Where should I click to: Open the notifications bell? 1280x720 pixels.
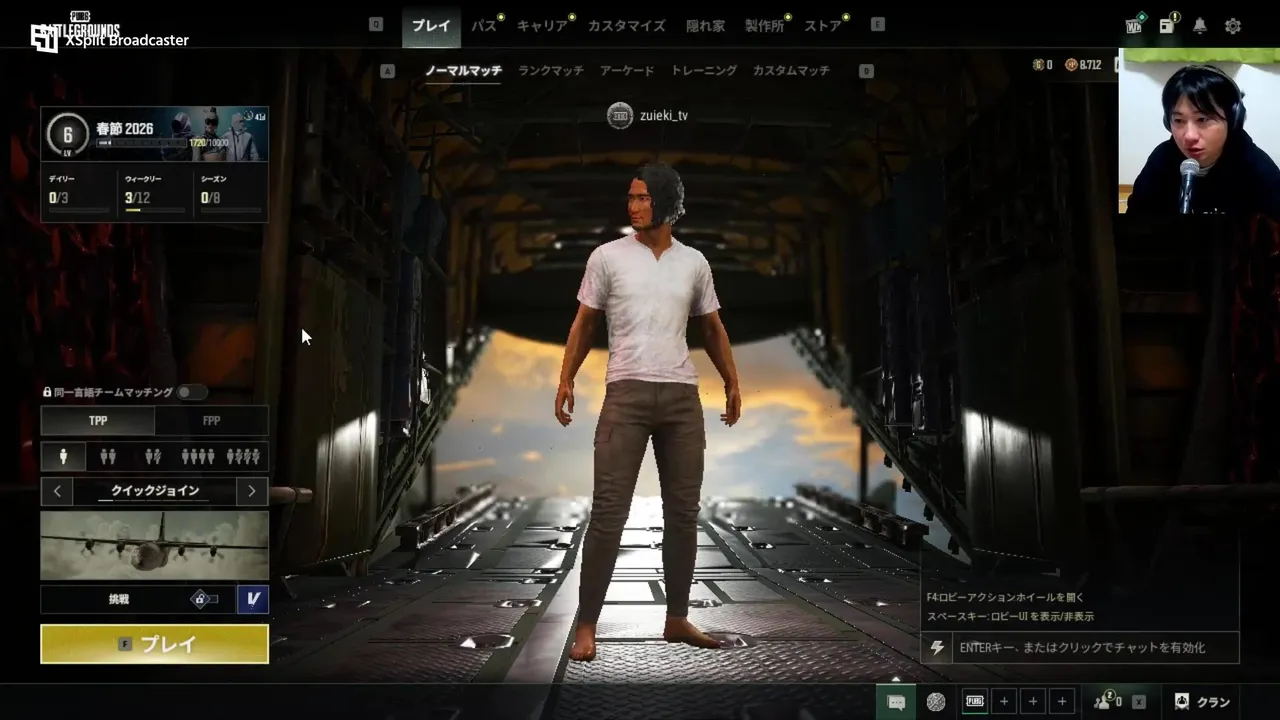click(1200, 26)
